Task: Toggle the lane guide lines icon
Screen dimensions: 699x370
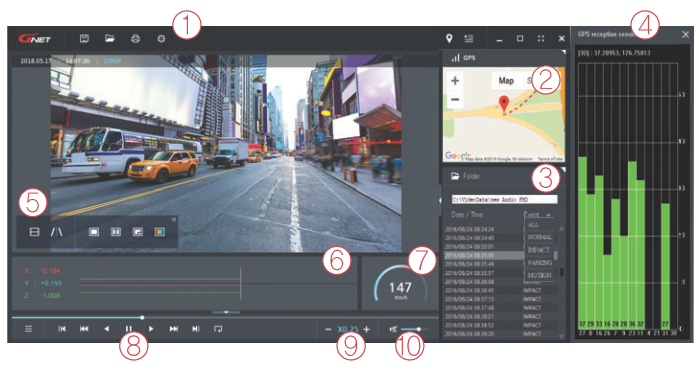Action: tap(57, 232)
